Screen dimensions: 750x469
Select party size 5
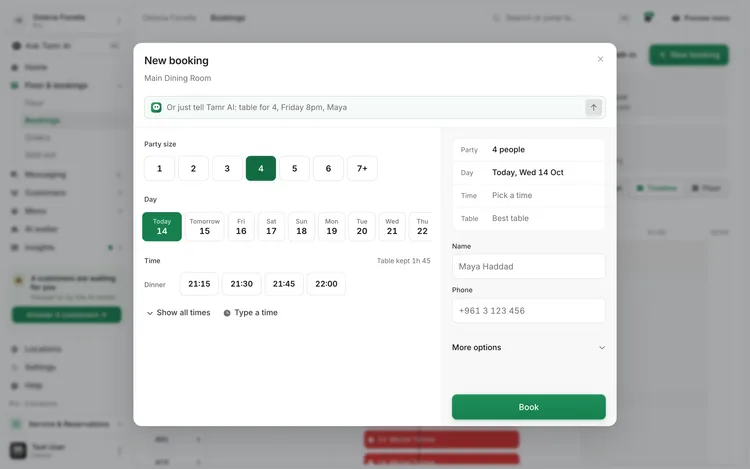click(295, 168)
